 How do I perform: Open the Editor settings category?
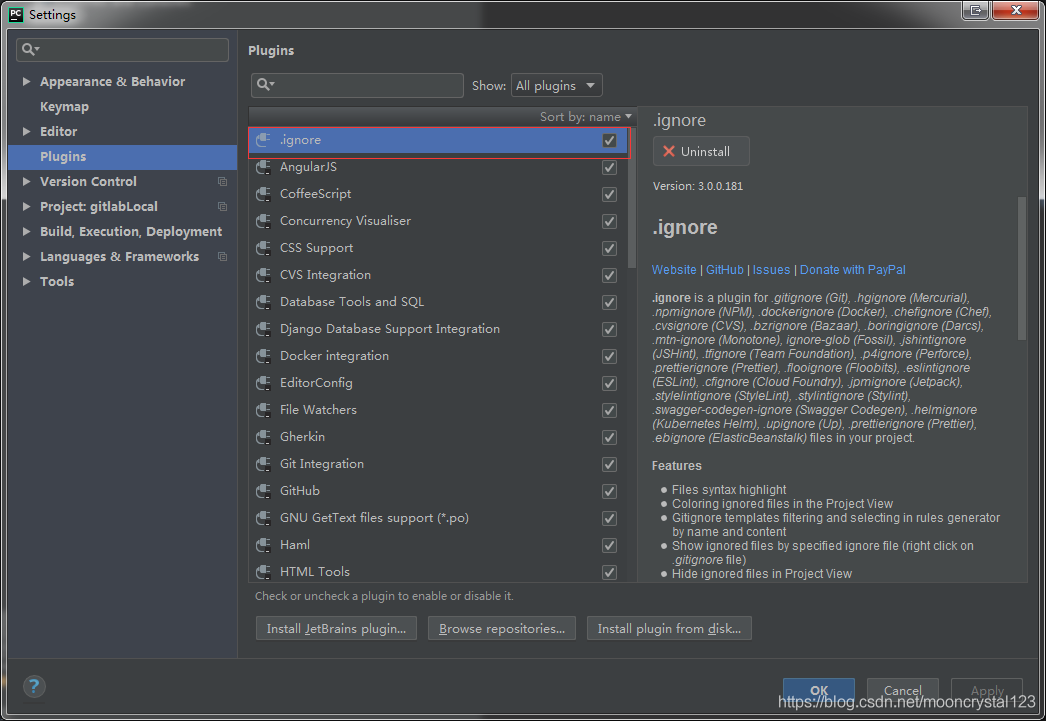click(58, 131)
